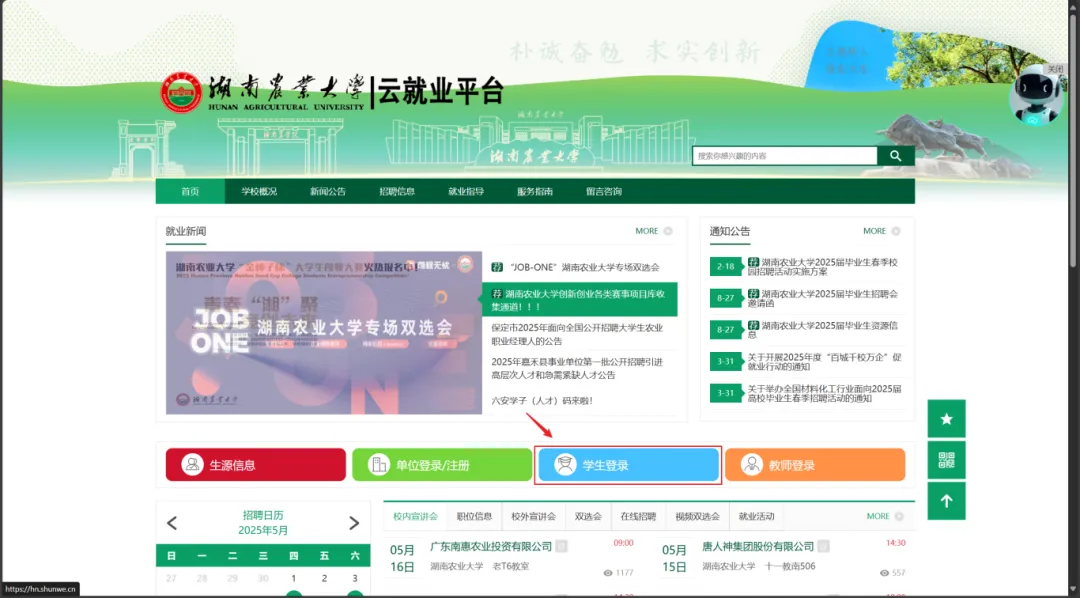
Task: Open notice 2025届毕业生资源信息
Action: [823, 330]
